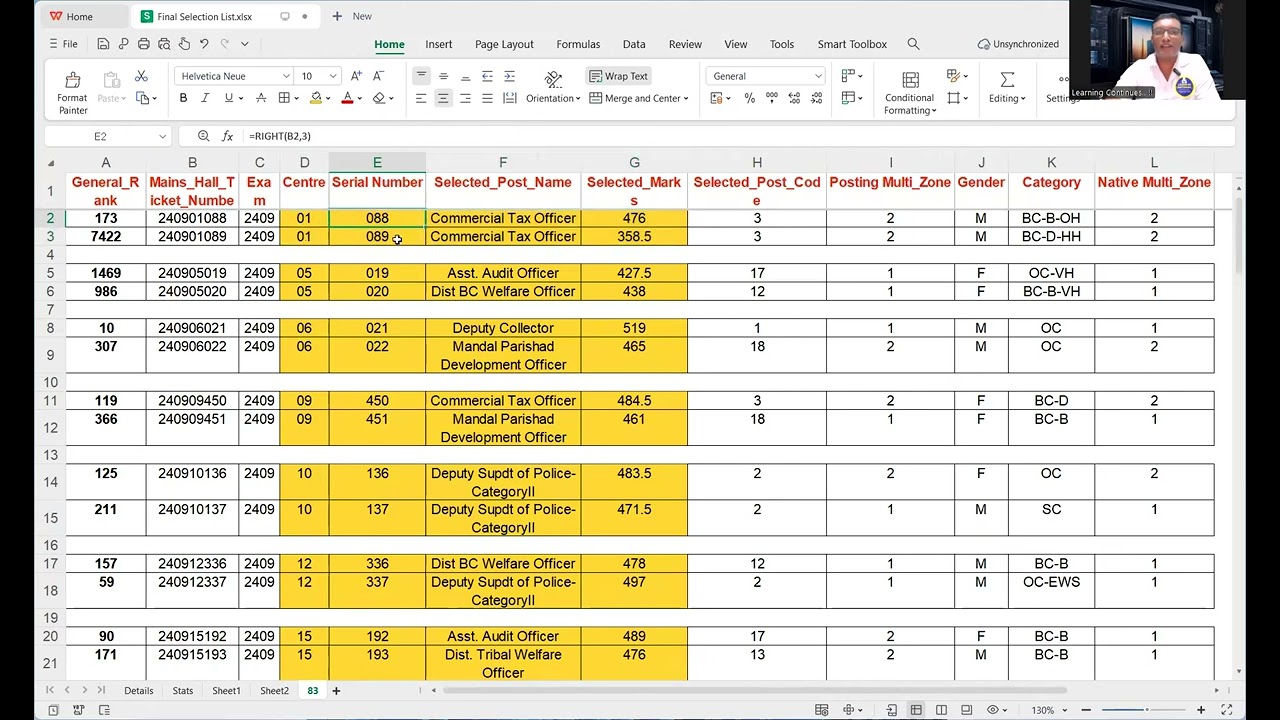The image size is (1280, 720).
Task: Toggle italic formatting
Action: tap(205, 98)
